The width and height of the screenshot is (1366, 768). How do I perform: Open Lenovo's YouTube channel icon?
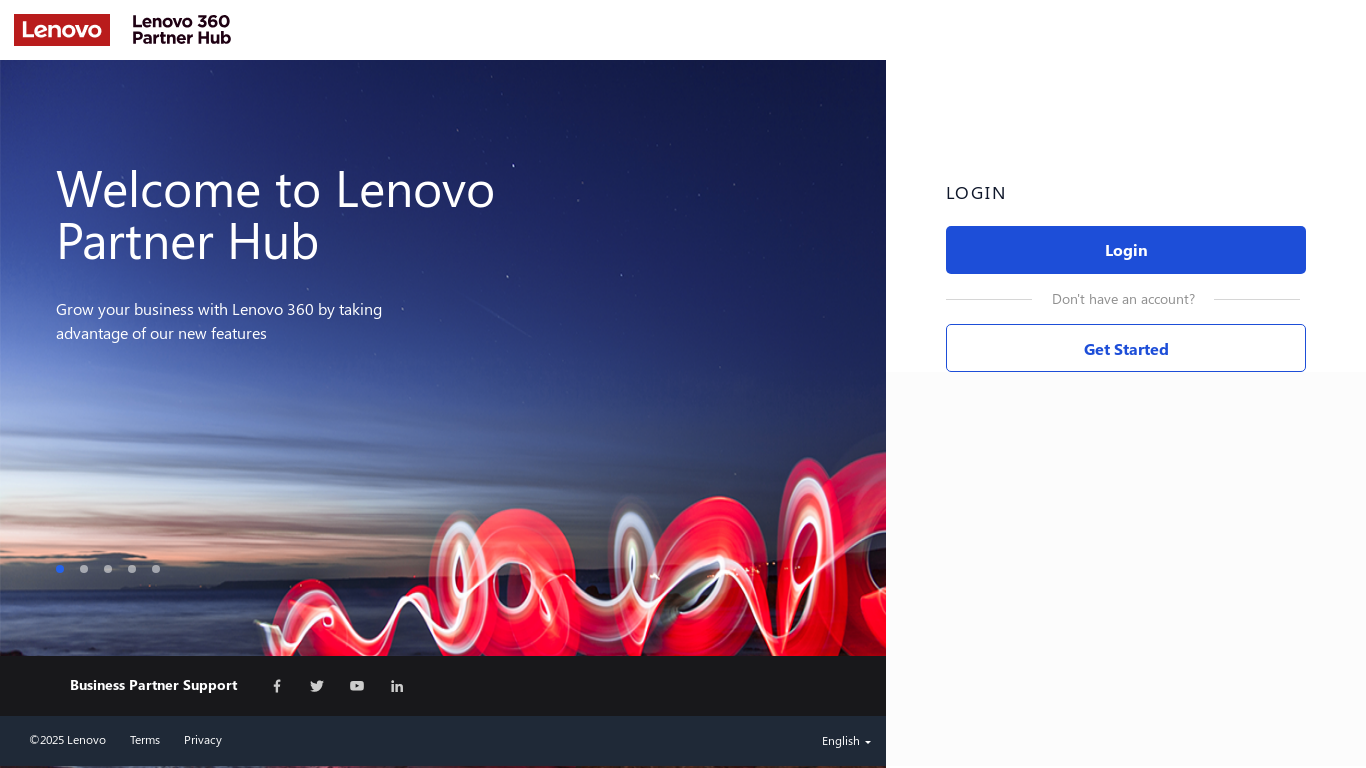[x=357, y=686]
